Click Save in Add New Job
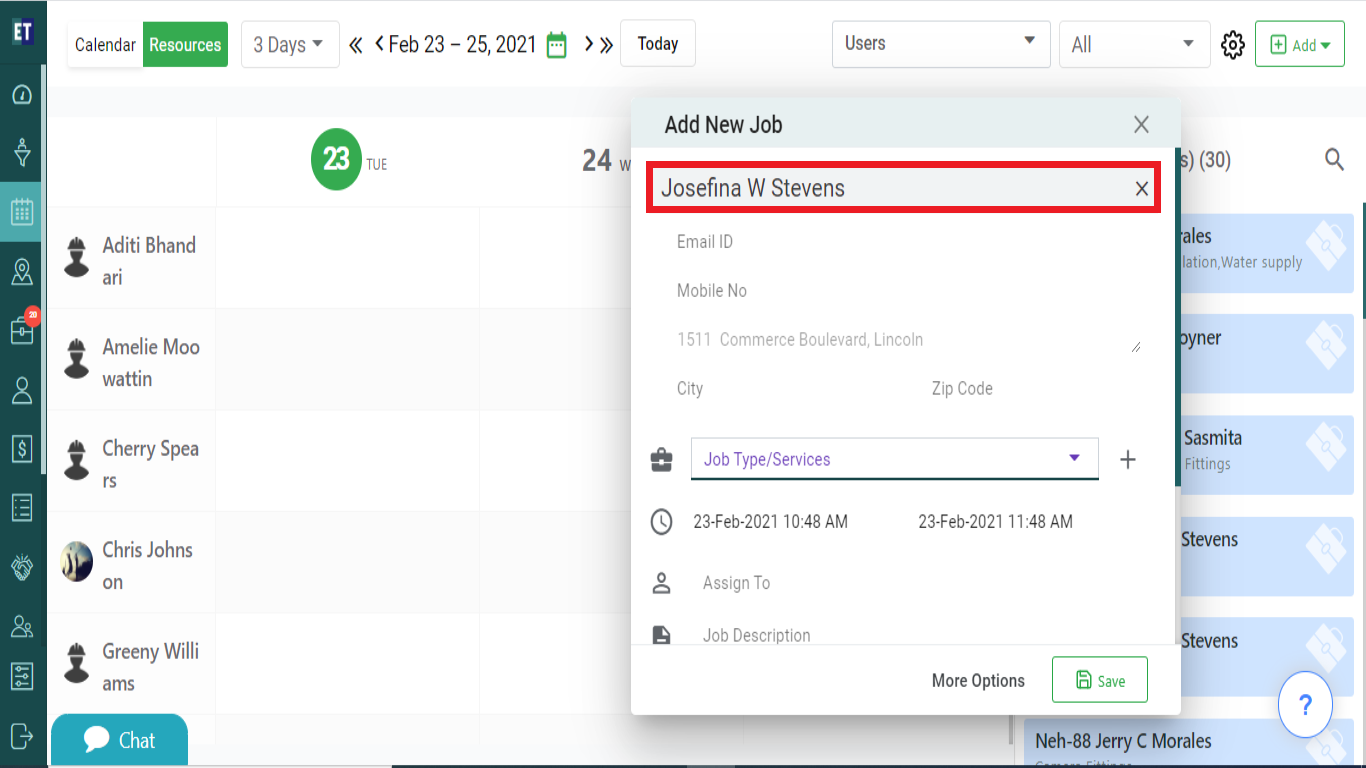The image size is (1366, 768). point(1100,680)
